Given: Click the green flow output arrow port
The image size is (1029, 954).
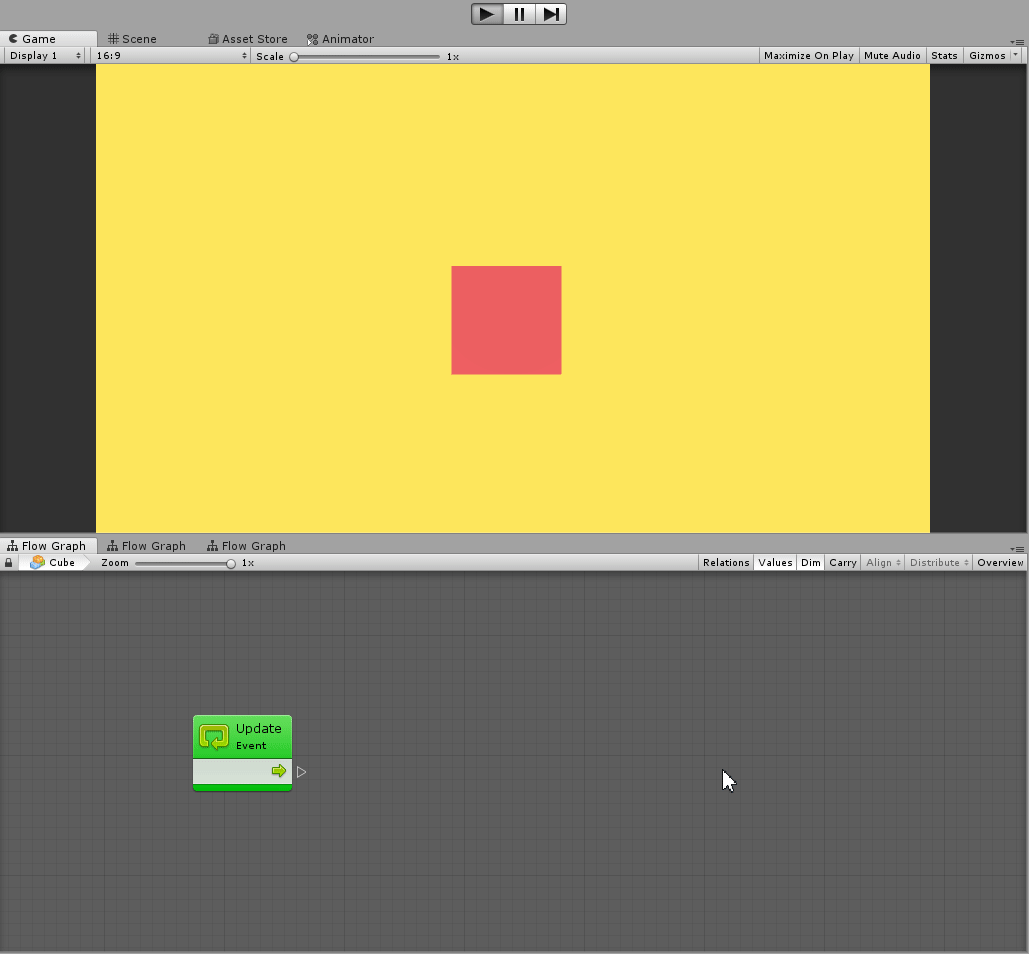Looking at the screenshot, I should pos(279,771).
